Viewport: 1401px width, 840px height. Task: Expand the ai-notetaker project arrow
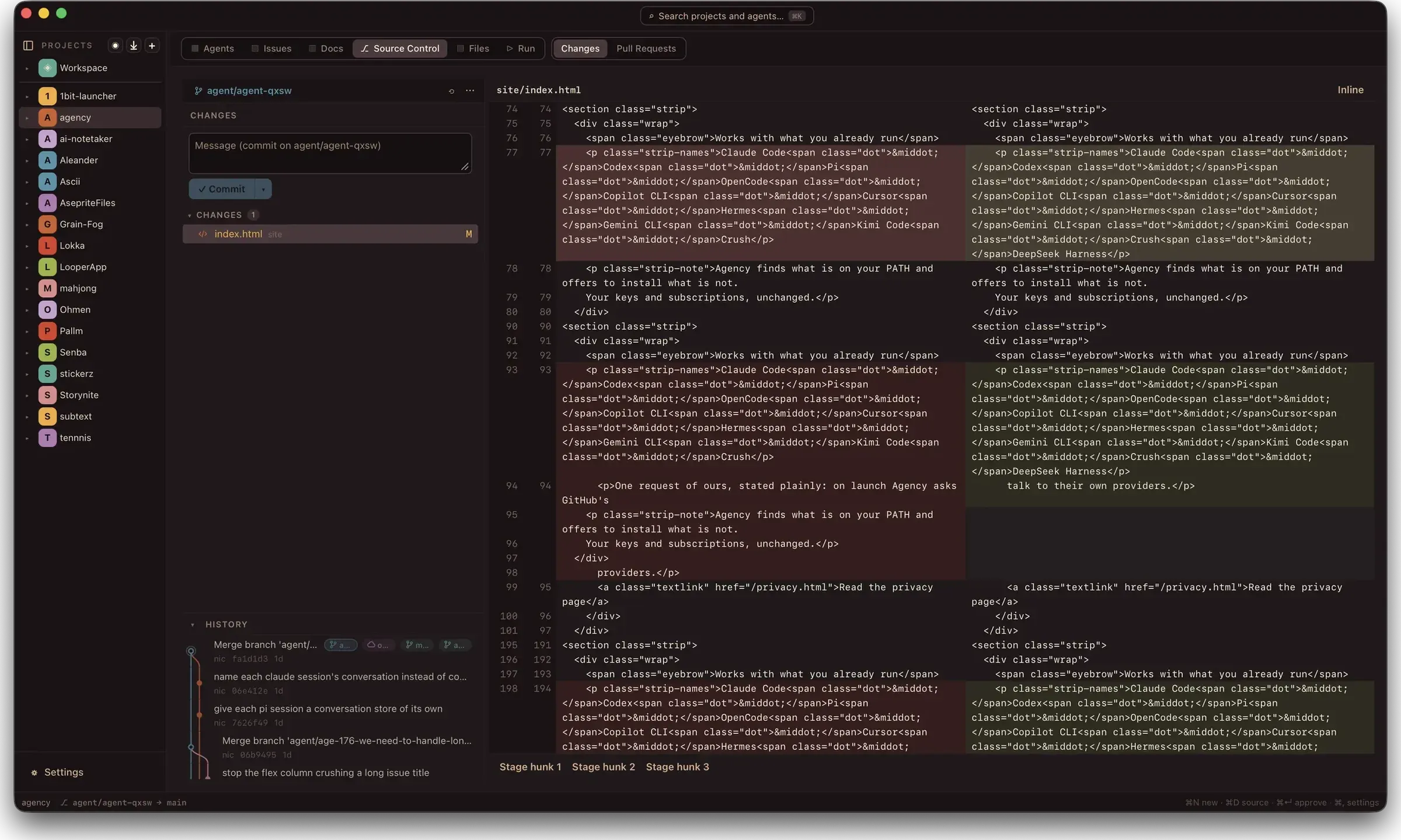[x=27, y=139]
